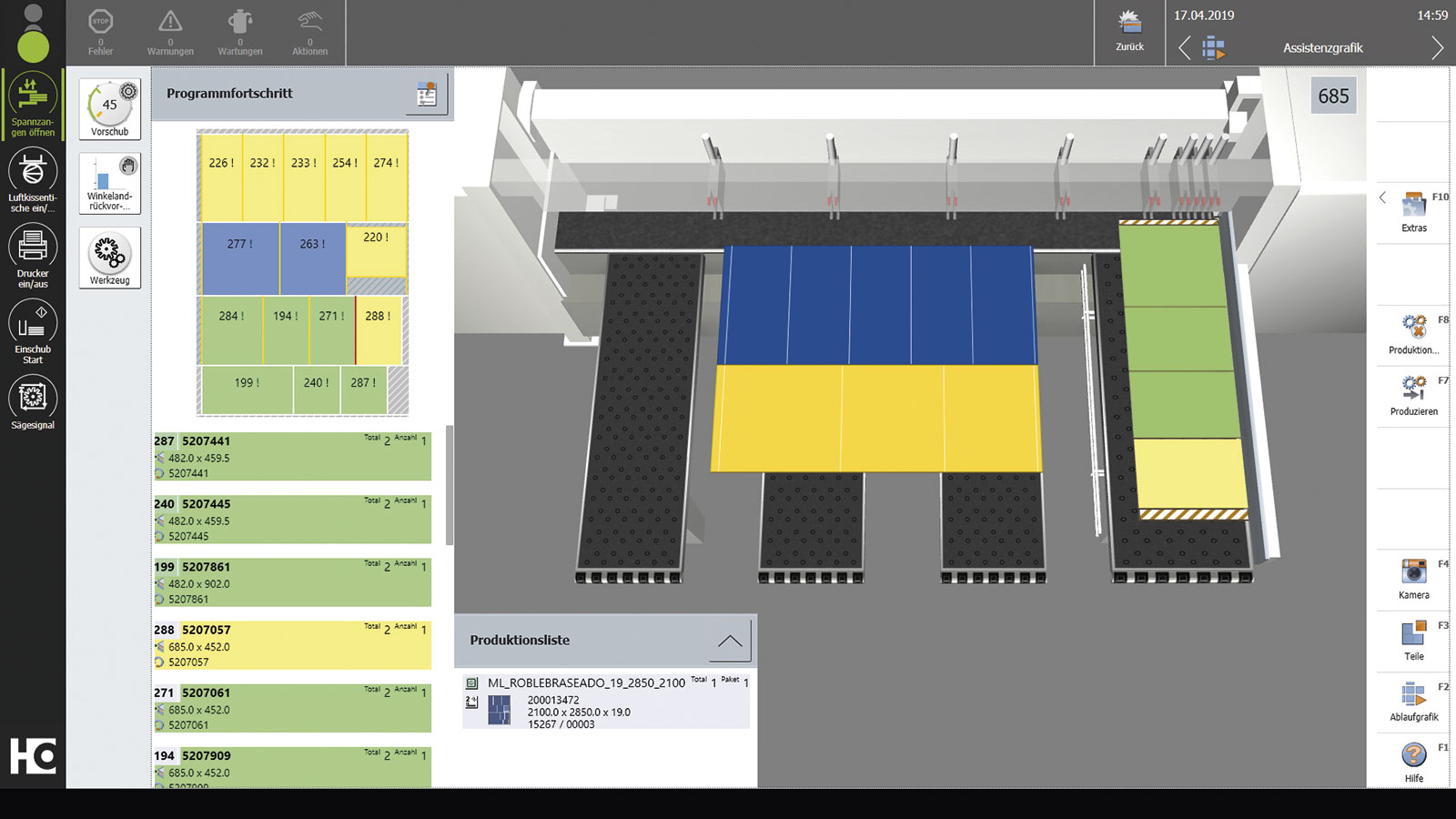Open the Fehler error list
The image size is (1456, 819).
(101, 30)
